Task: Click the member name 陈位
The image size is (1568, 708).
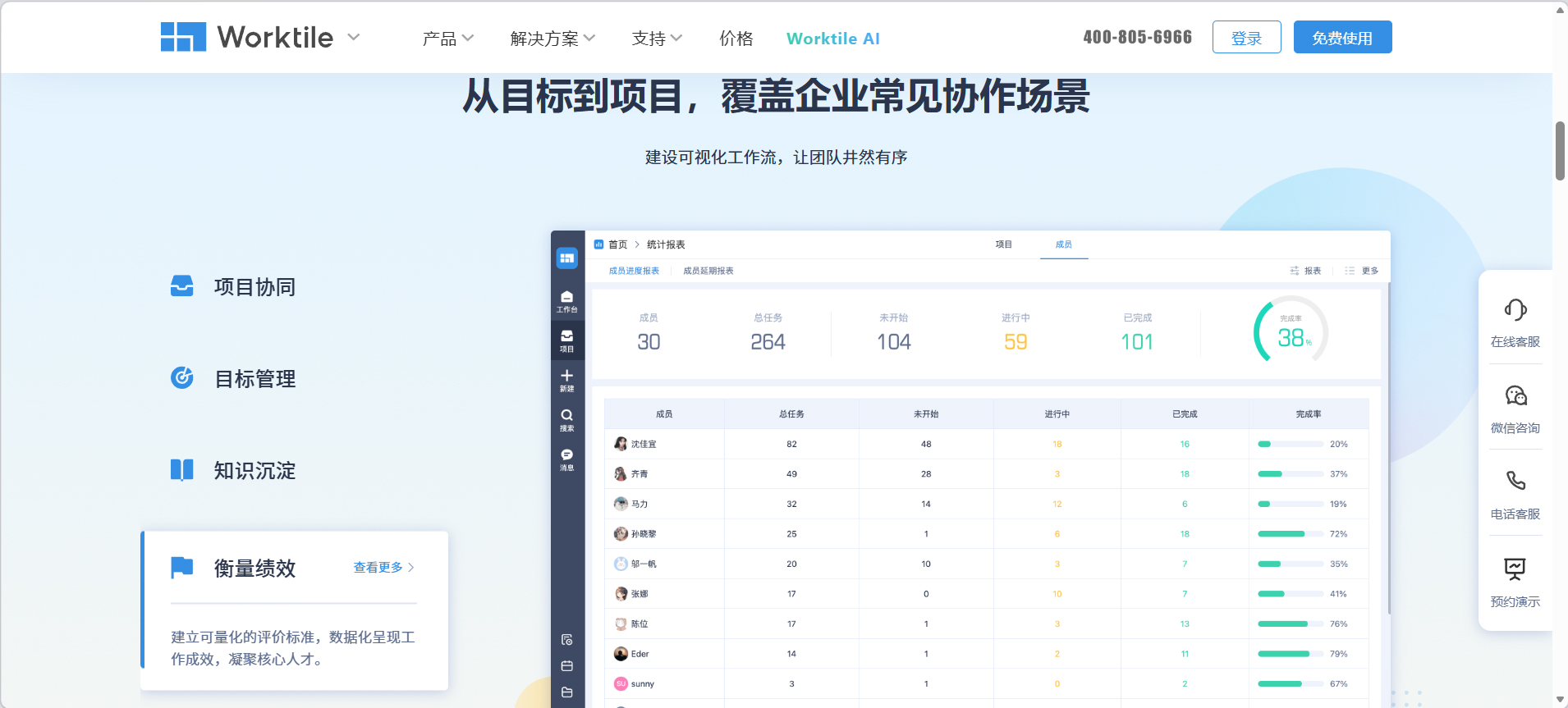Action: point(640,624)
